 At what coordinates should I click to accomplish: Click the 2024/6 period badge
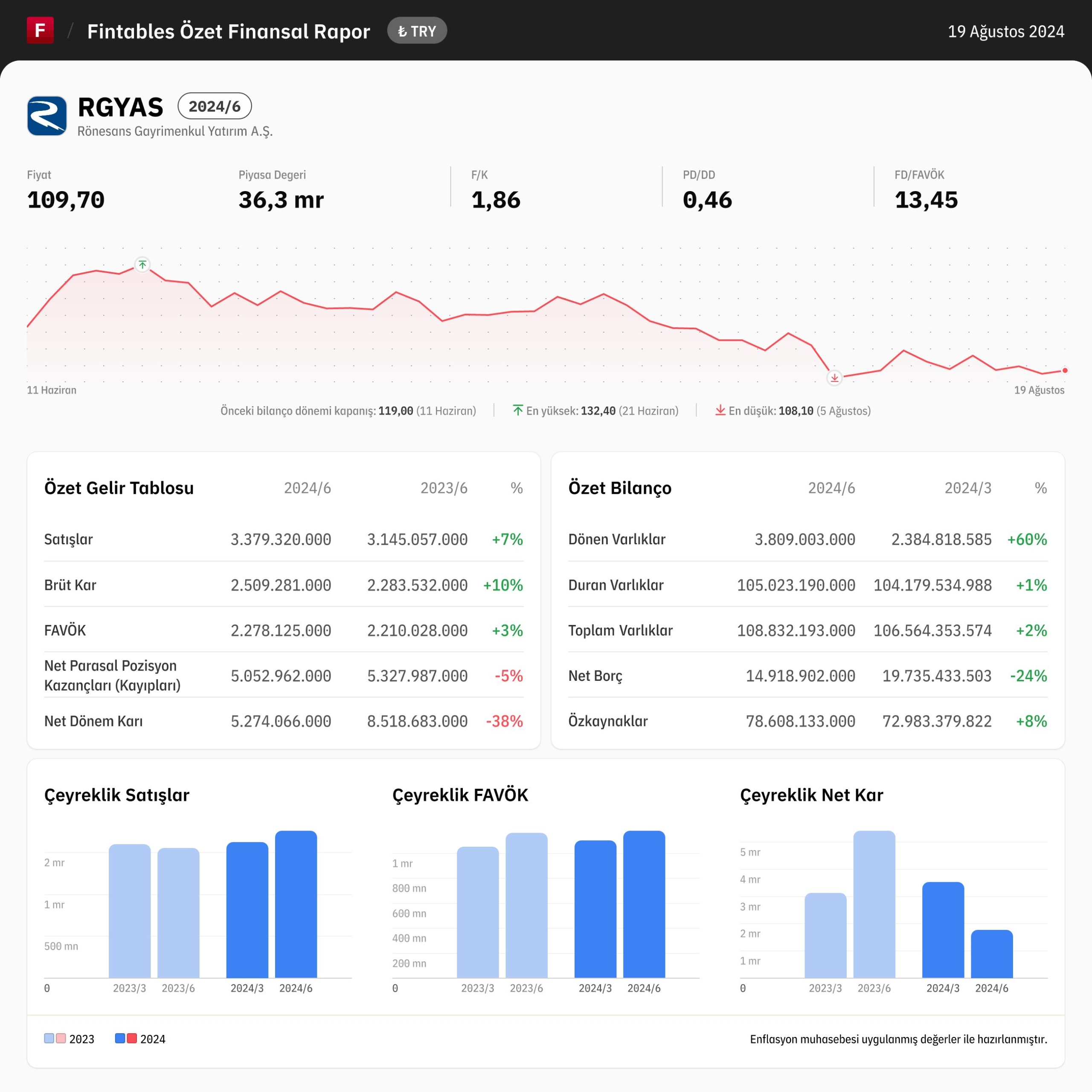pyautogui.click(x=215, y=106)
